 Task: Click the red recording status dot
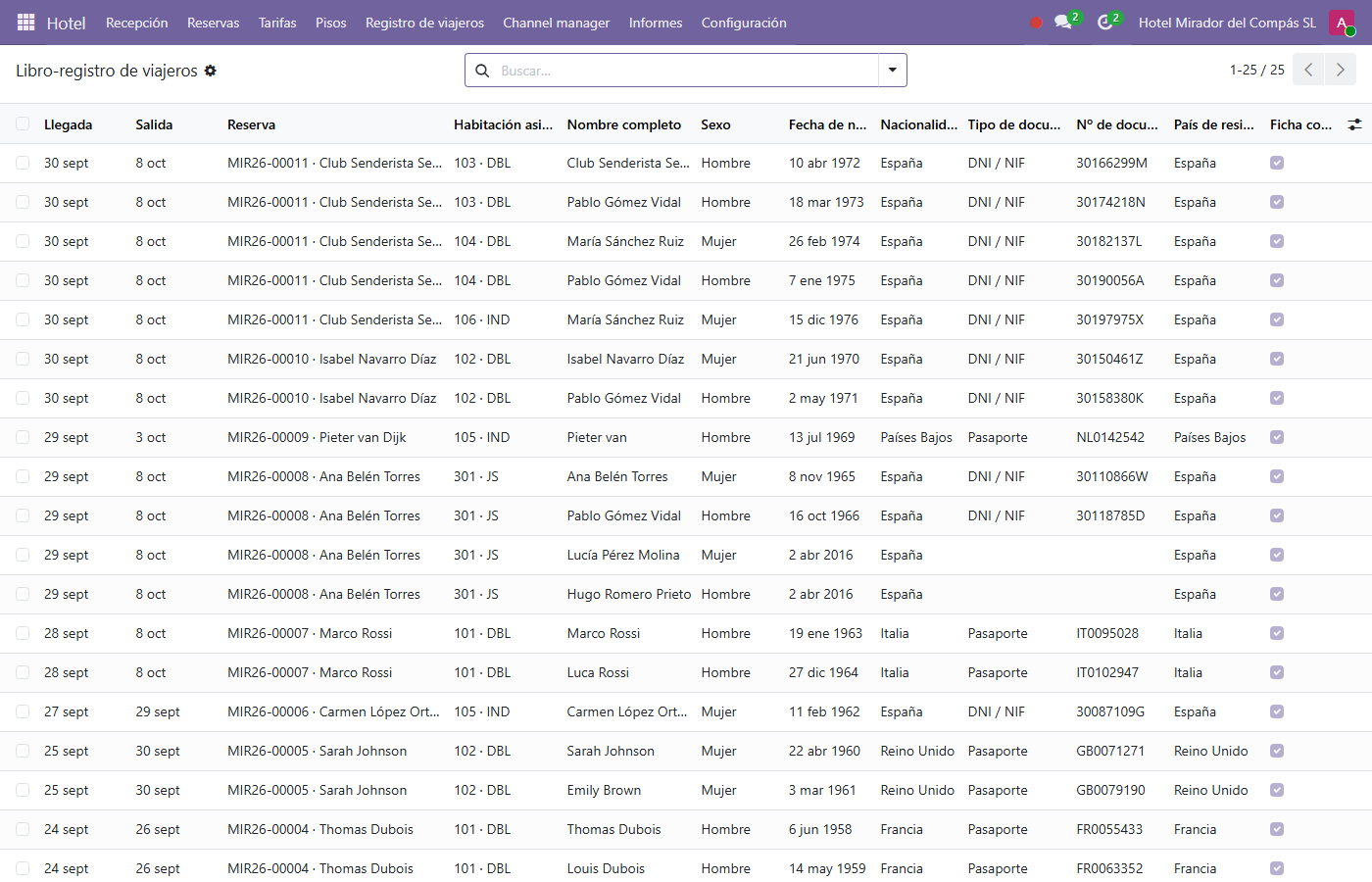click(x=1036, y=23)
